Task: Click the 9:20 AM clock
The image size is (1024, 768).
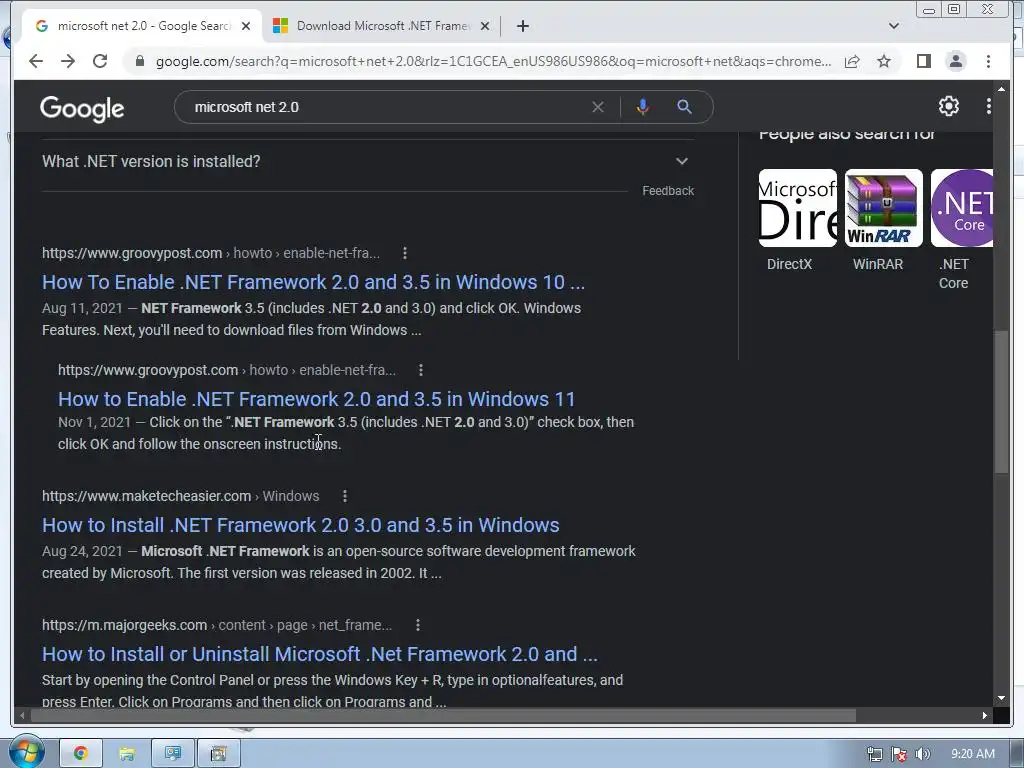Action: coord(972,754)
